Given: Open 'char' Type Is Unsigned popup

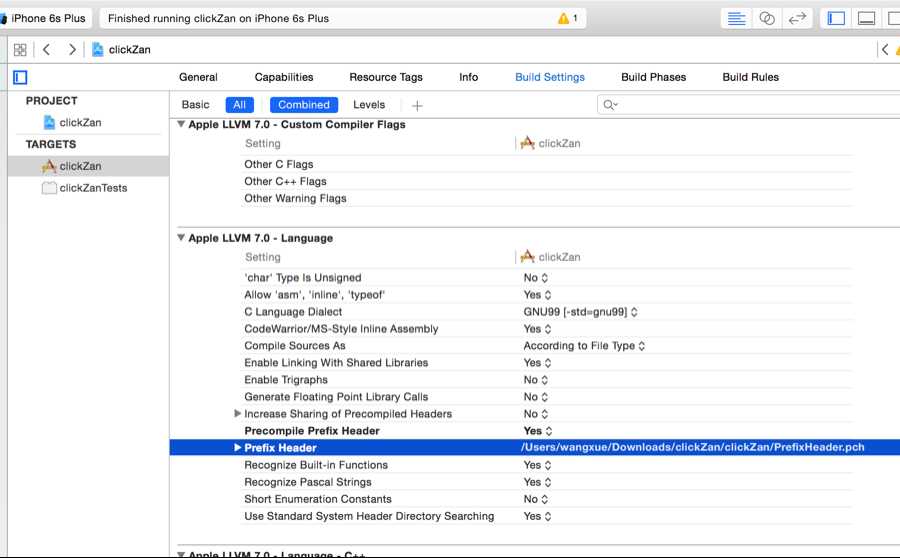Looking at the screenshot, I should click(536, 278).
